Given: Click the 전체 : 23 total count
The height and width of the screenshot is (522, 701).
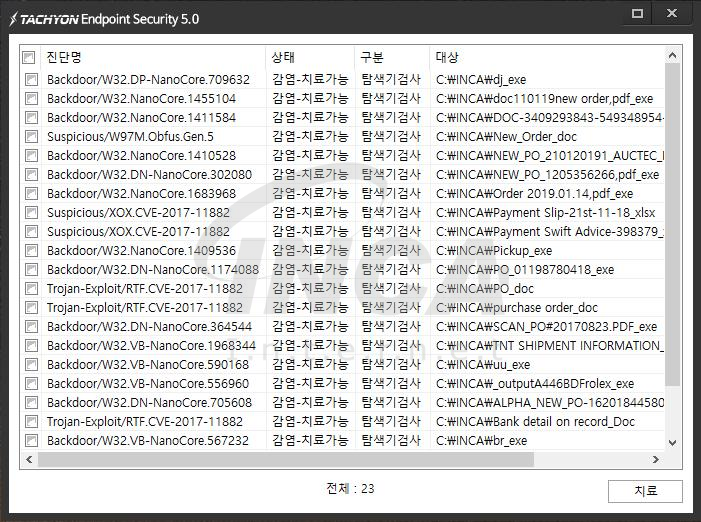Looking at the screenshot, I should pyautogui.click(x=350, y=488).
